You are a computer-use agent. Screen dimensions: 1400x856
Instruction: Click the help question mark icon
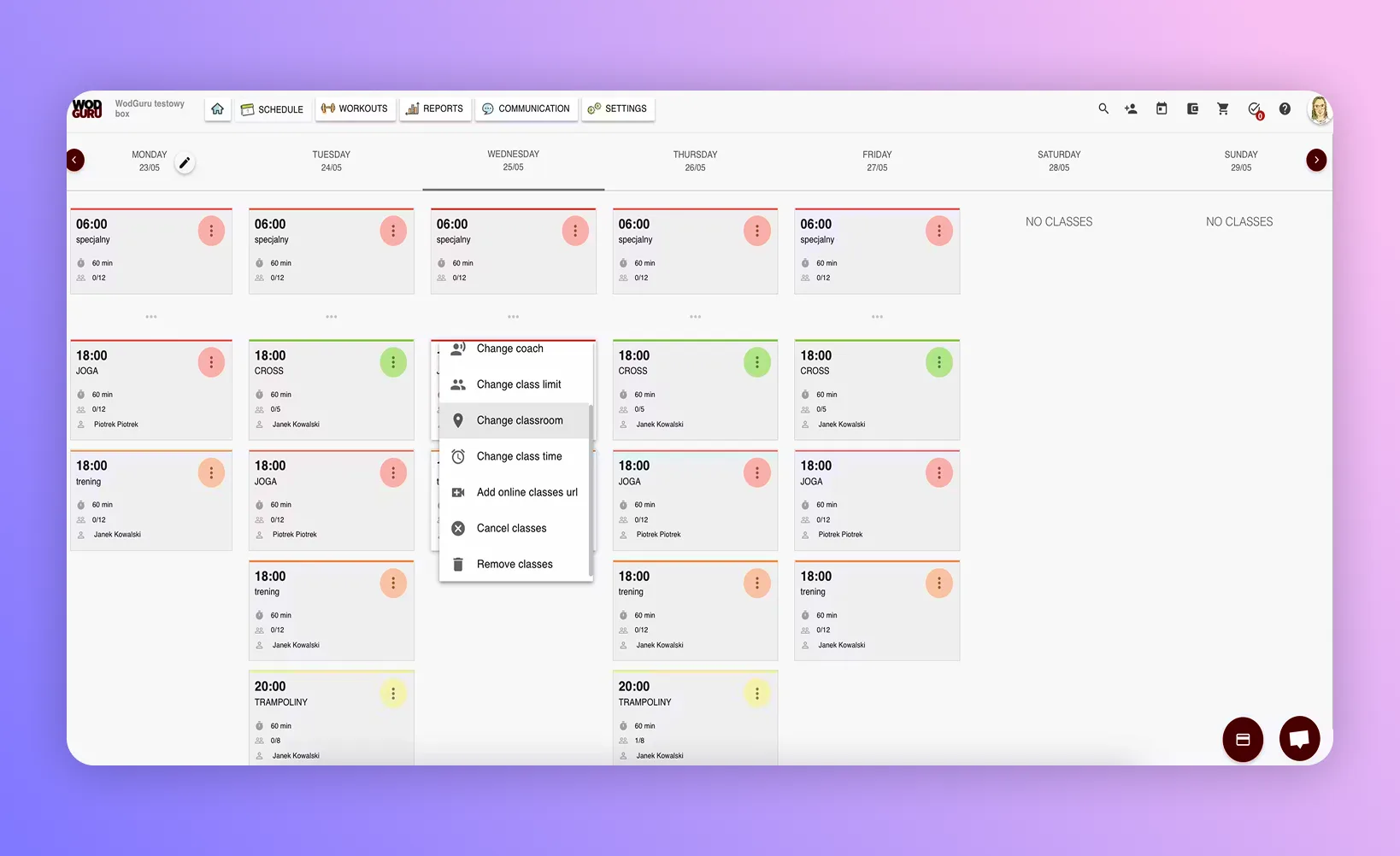(1285, 108)
